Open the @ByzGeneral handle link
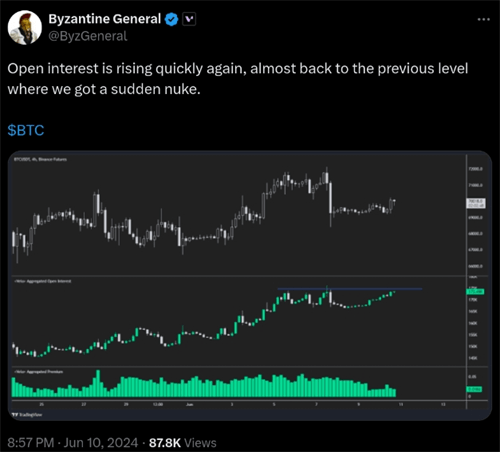This screenshot has height=452, width=500. 88,36
